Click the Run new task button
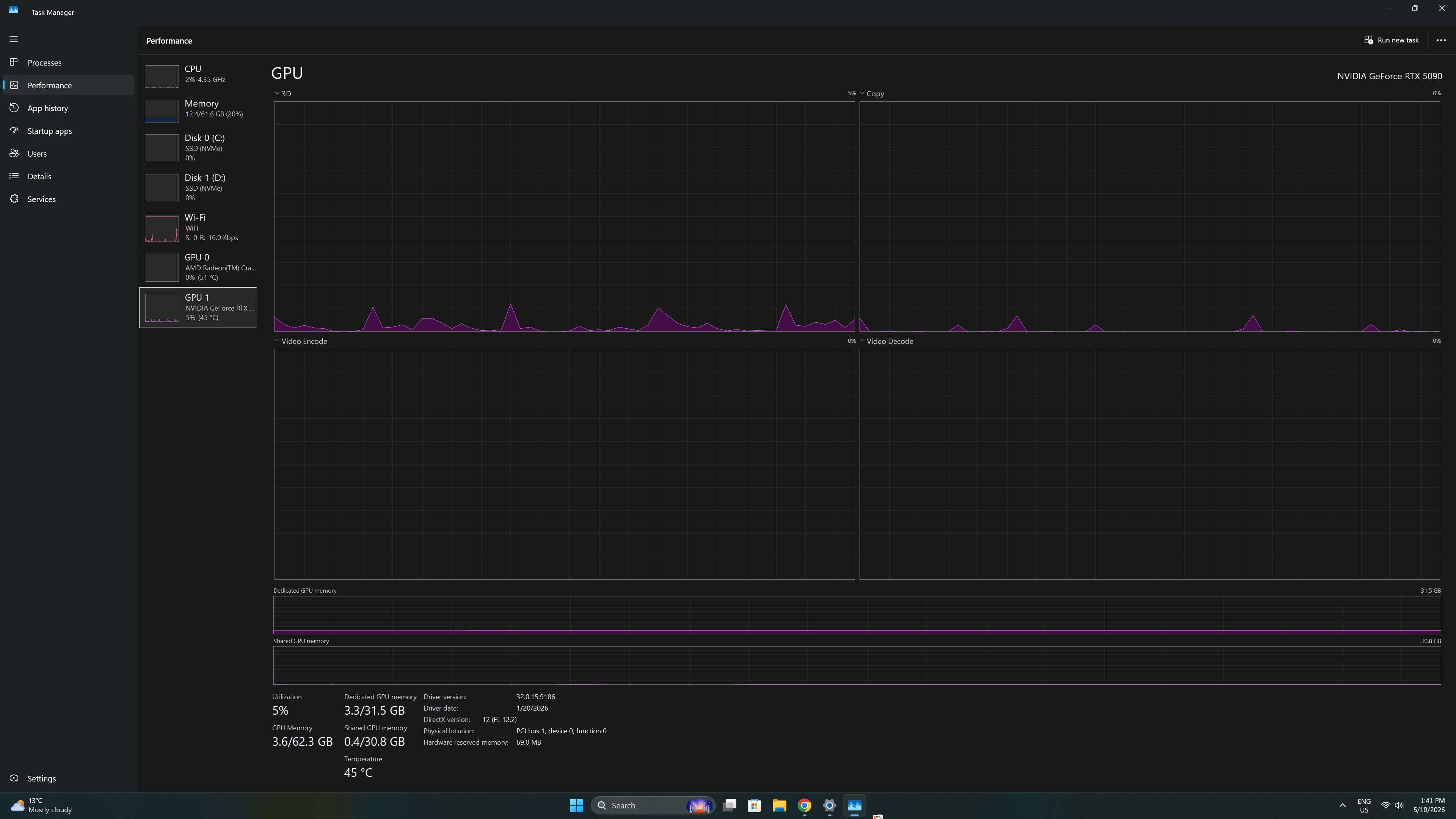The image size is (1456, 819). [x=1392, y=40]
